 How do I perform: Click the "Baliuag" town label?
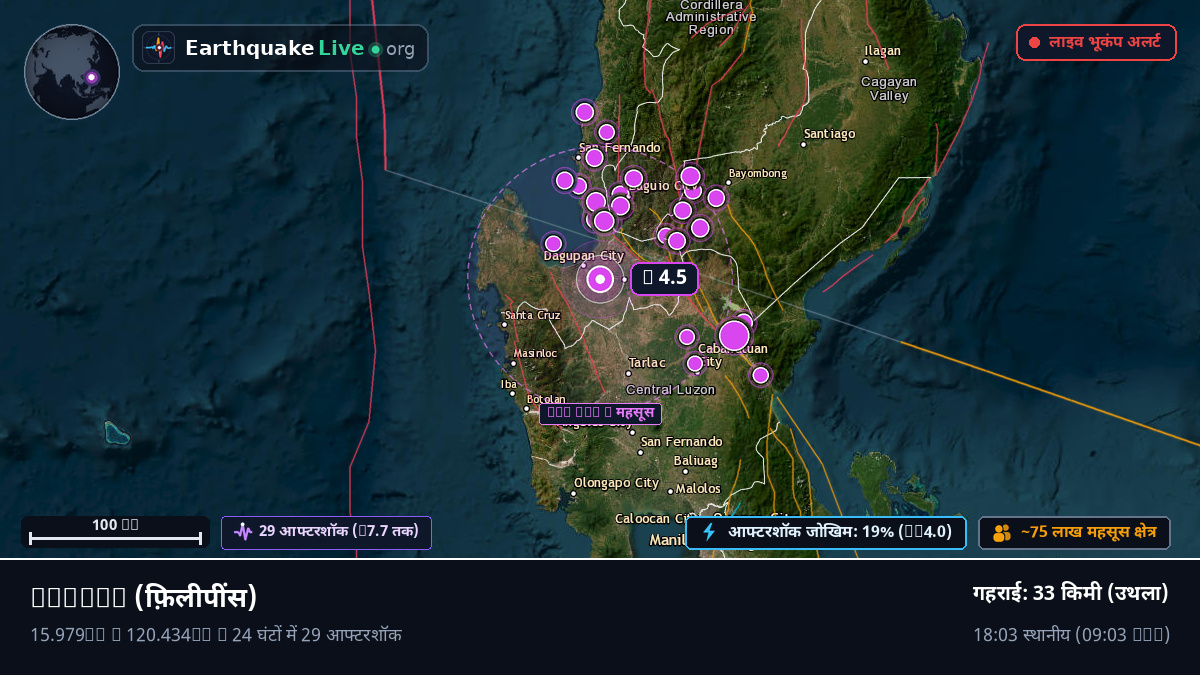click(696, 461)
